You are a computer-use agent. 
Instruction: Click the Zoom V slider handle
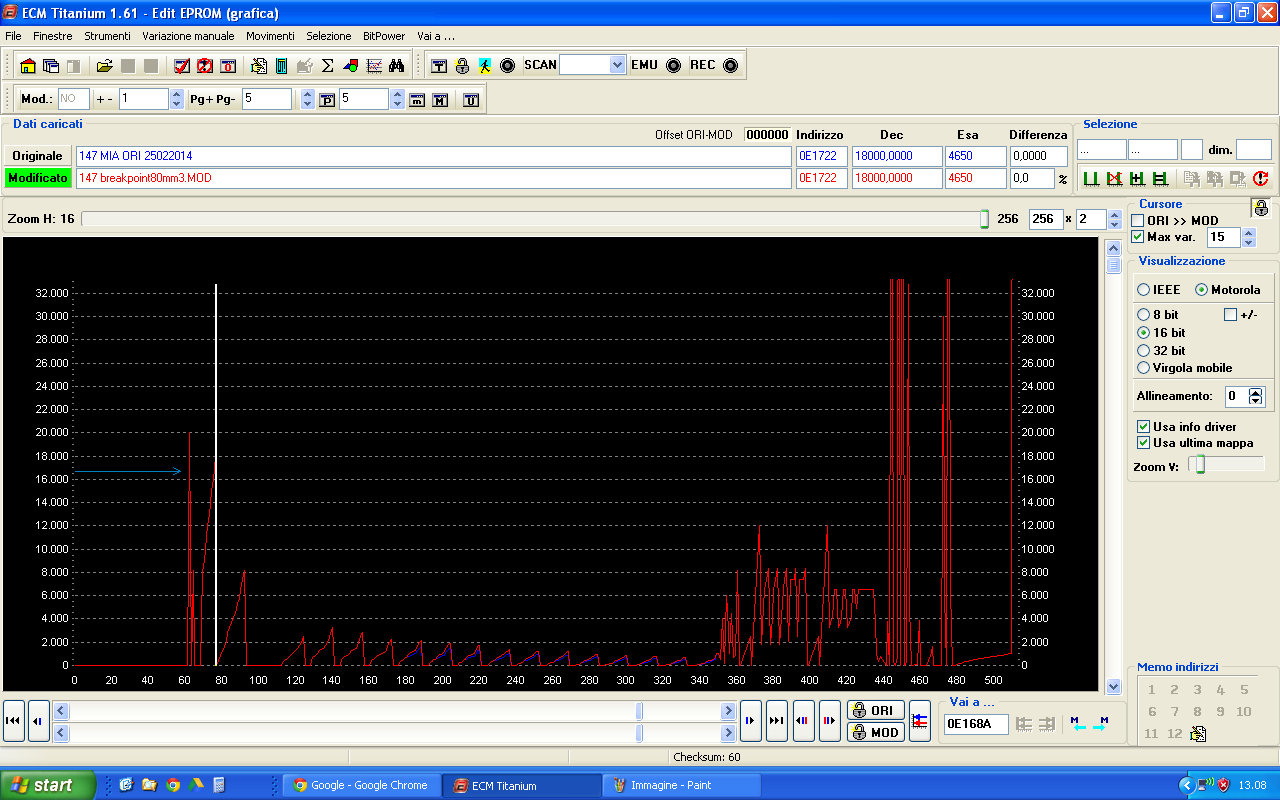pyautogui.click(x=1201, y=465)
